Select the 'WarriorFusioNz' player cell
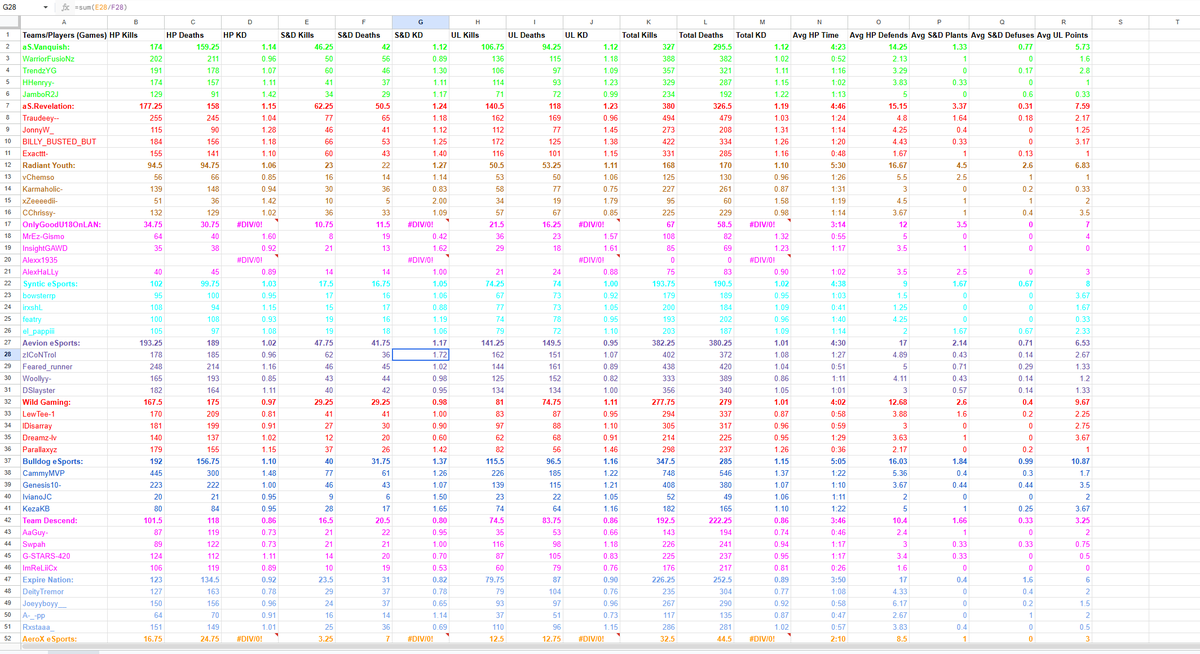This screenshot has width=1200, height=654. pyautogui.click(x=63, y=58)
